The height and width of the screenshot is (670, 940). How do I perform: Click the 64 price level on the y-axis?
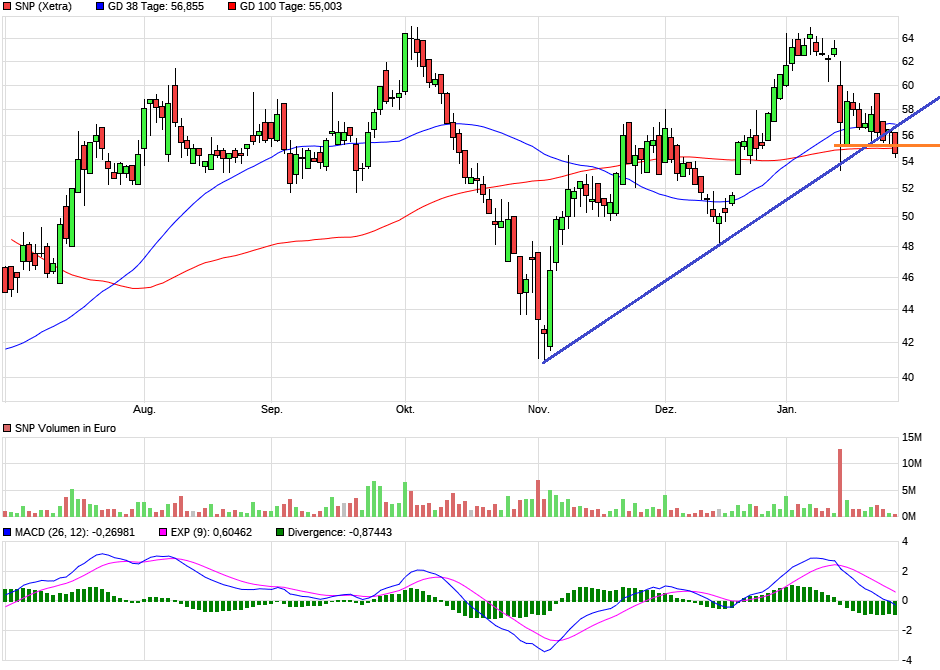coord(908,38)
